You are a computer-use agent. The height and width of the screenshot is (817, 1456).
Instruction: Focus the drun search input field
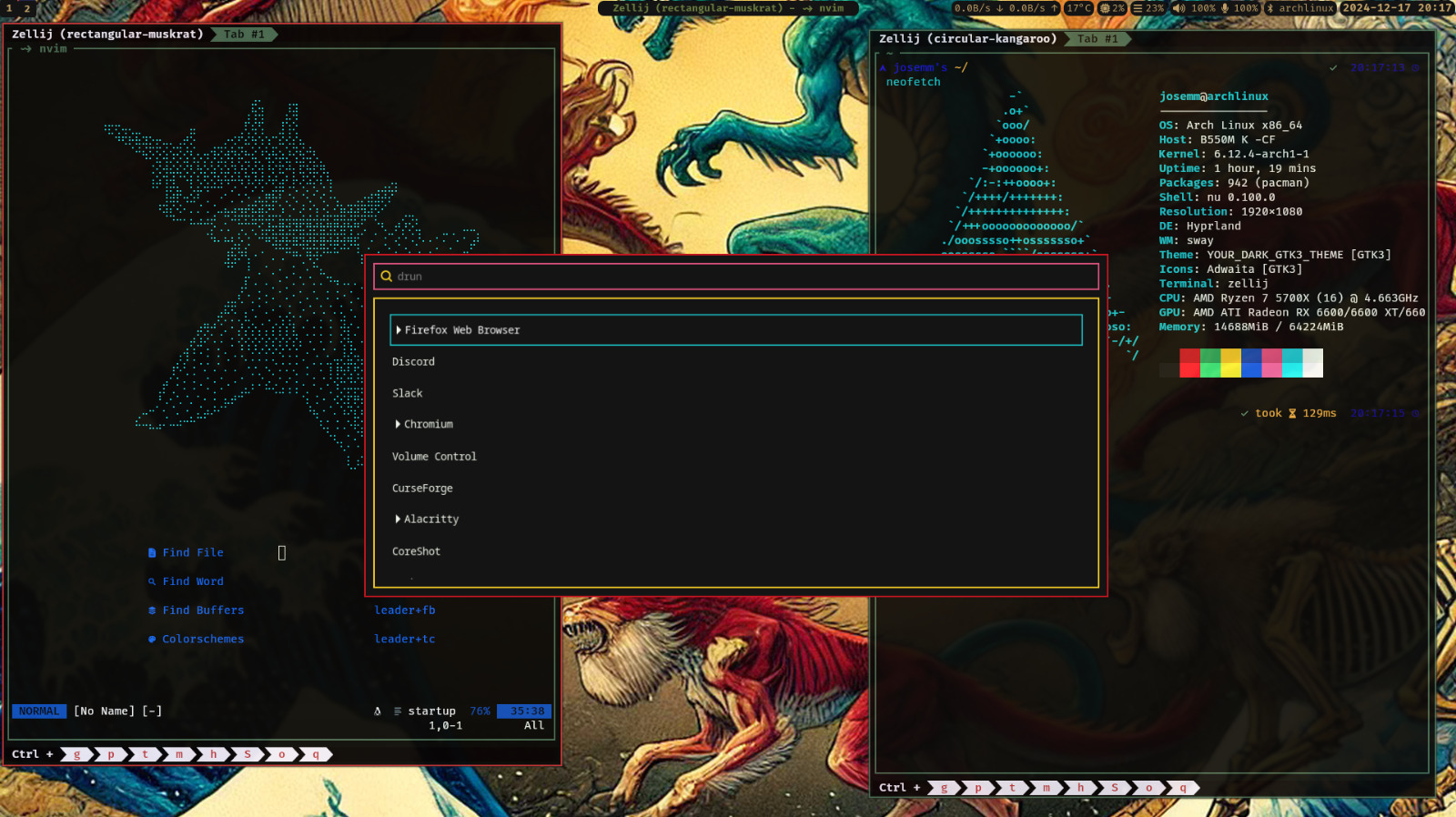pos(736,277)
